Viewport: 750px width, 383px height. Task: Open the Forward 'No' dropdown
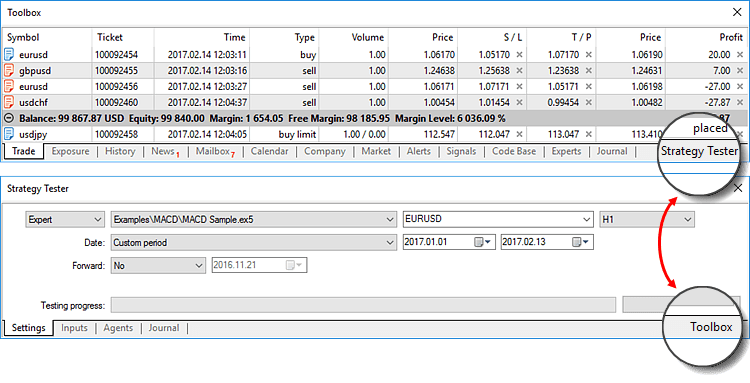(158, 265)
